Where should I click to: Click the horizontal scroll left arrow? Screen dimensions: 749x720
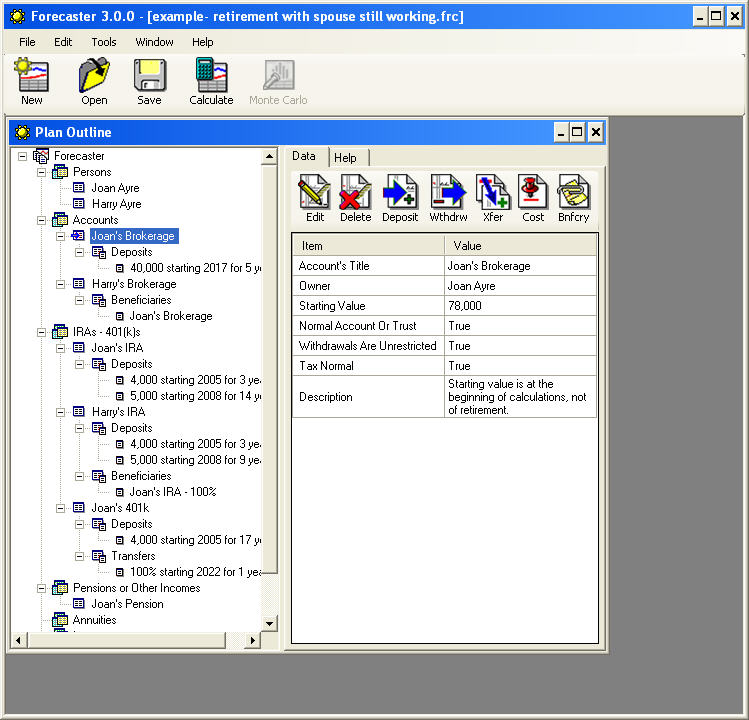pyautogui.click(x=19, y=640)
